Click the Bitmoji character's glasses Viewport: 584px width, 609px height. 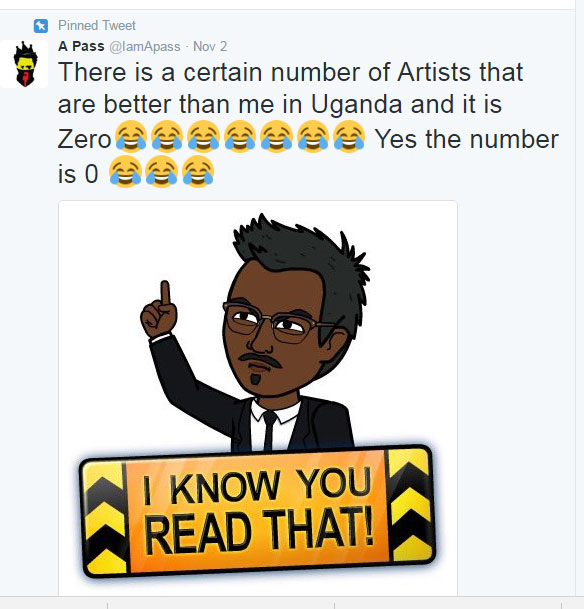(276, 322)
